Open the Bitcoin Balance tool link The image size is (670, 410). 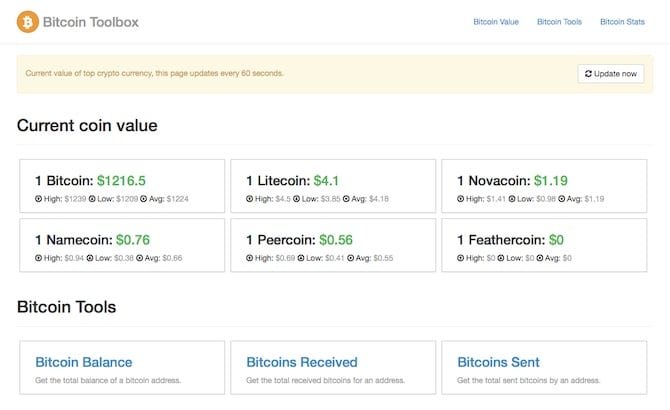point(84,362)
